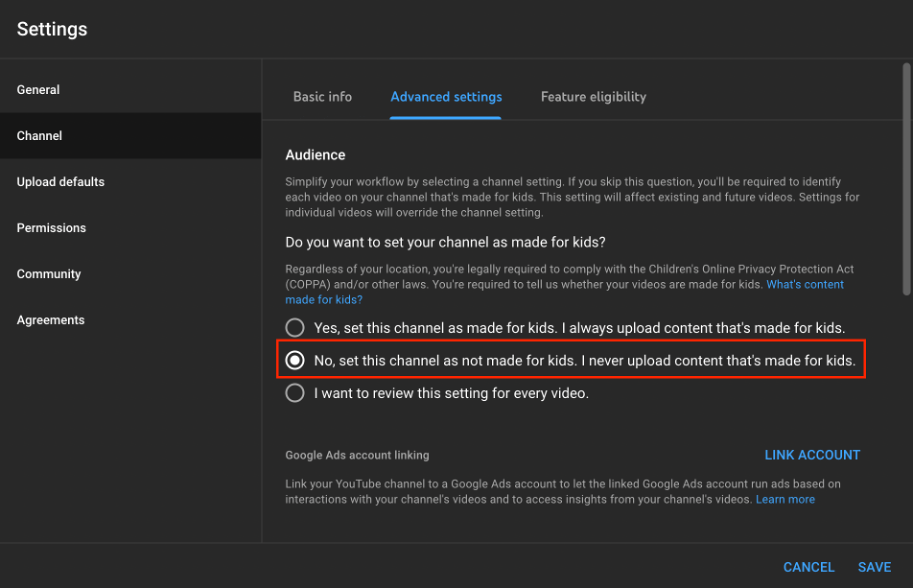Select Channel in the settings sidebar
The width and height of the screenshot is (914, 588).
coord(131,136)
